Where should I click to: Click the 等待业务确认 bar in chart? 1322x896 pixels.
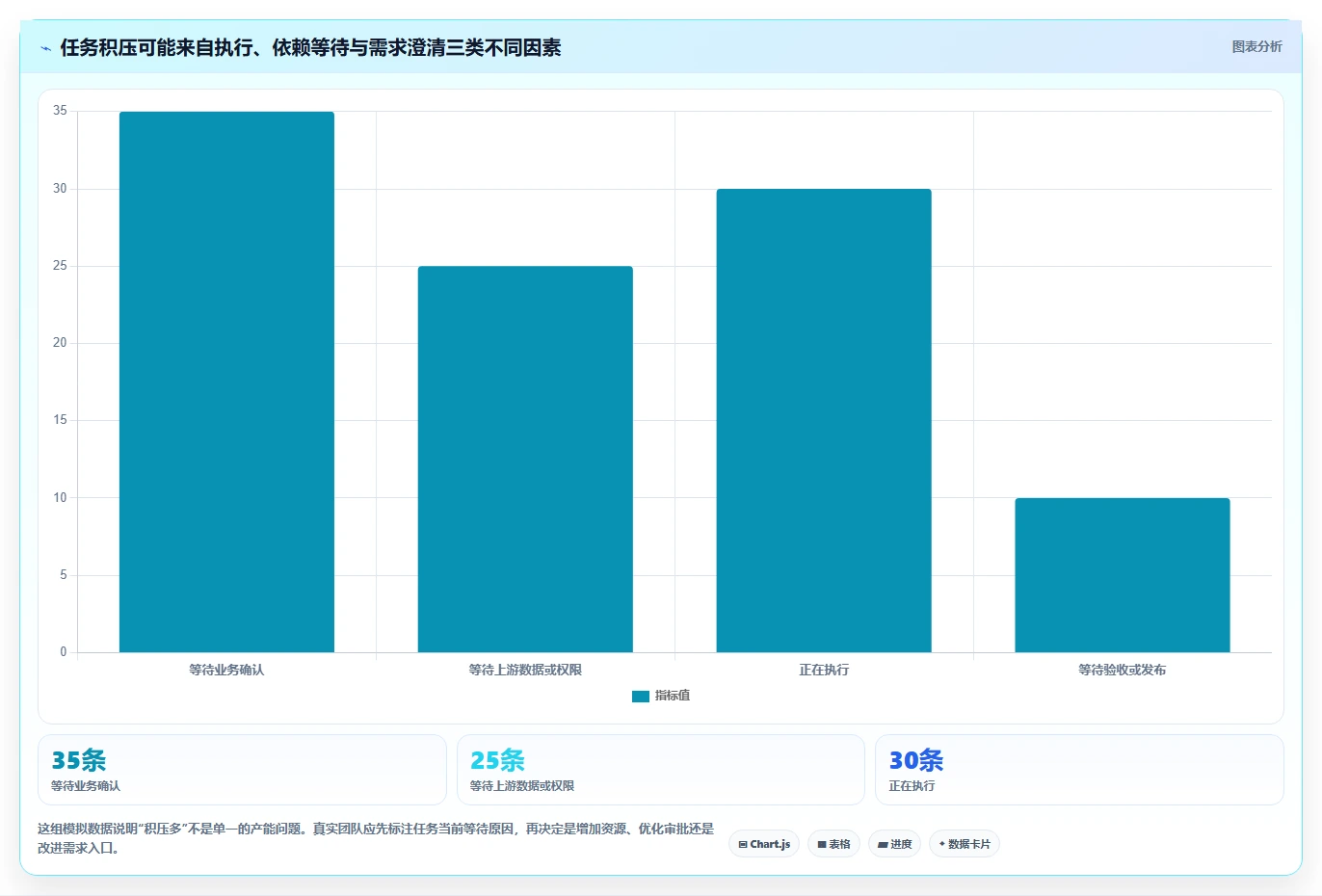tap(226, 382)
